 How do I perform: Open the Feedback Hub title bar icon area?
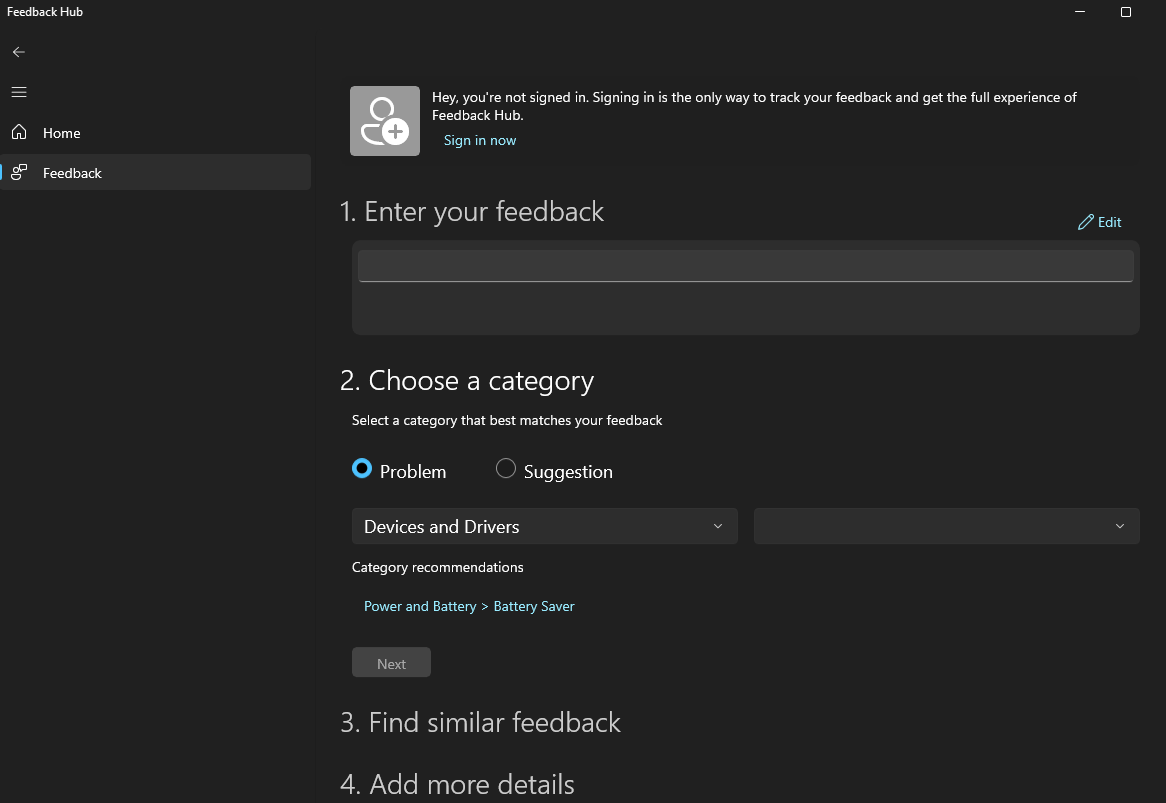pyautogui.click(x=44, y=11)
